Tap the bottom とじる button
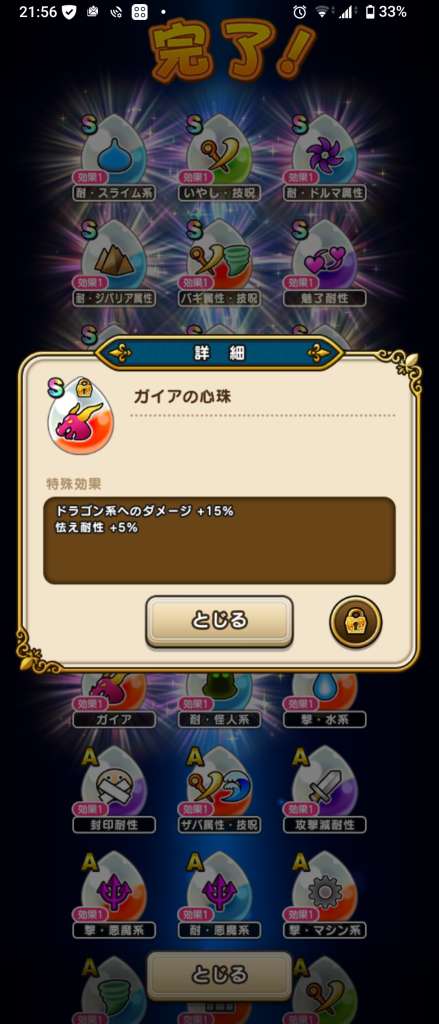Viewport: 439px width, 1024px height. coord(220,975)
